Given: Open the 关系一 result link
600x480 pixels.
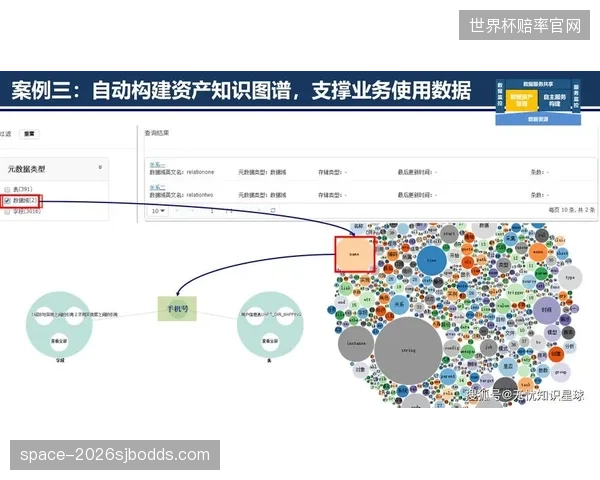Looking at the screenshot, I should (157, 165).
